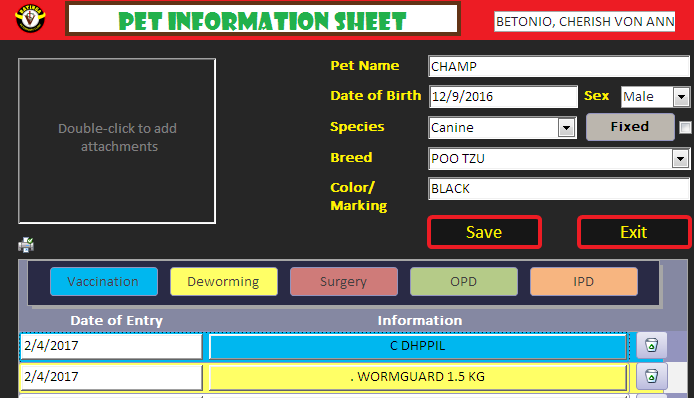
Task: Open the Surgery records tab
Action: pyautogui.click(x=343, y=282)
